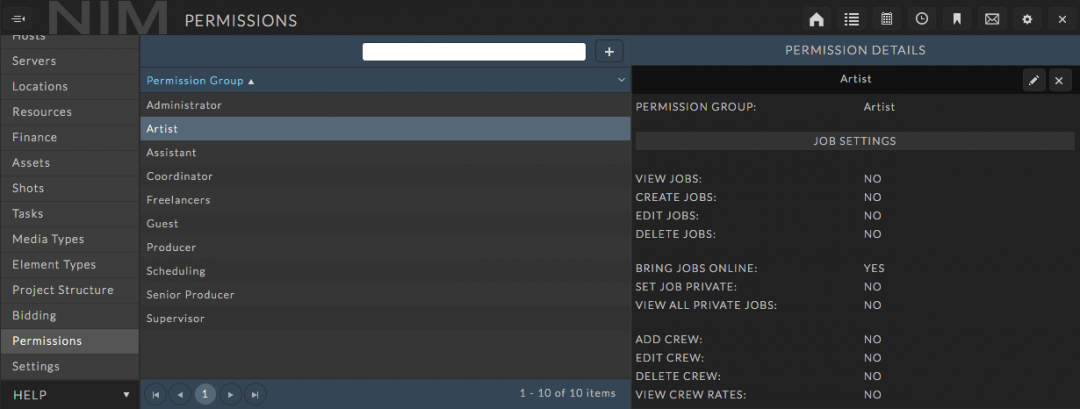Open the calendar icon in top toolbar
The image size is (1080, 409).
886,19
